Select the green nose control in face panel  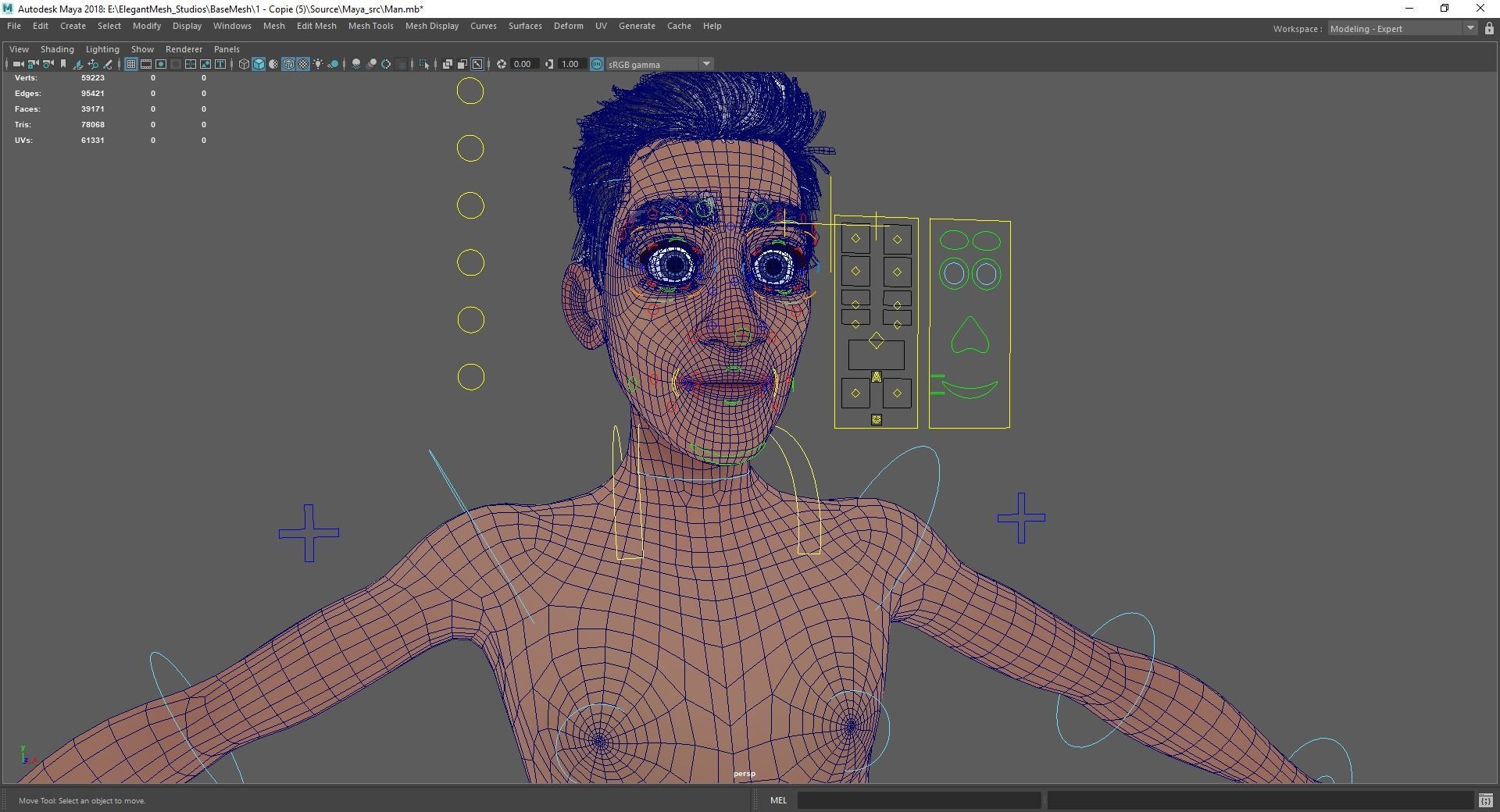[970, 334]
